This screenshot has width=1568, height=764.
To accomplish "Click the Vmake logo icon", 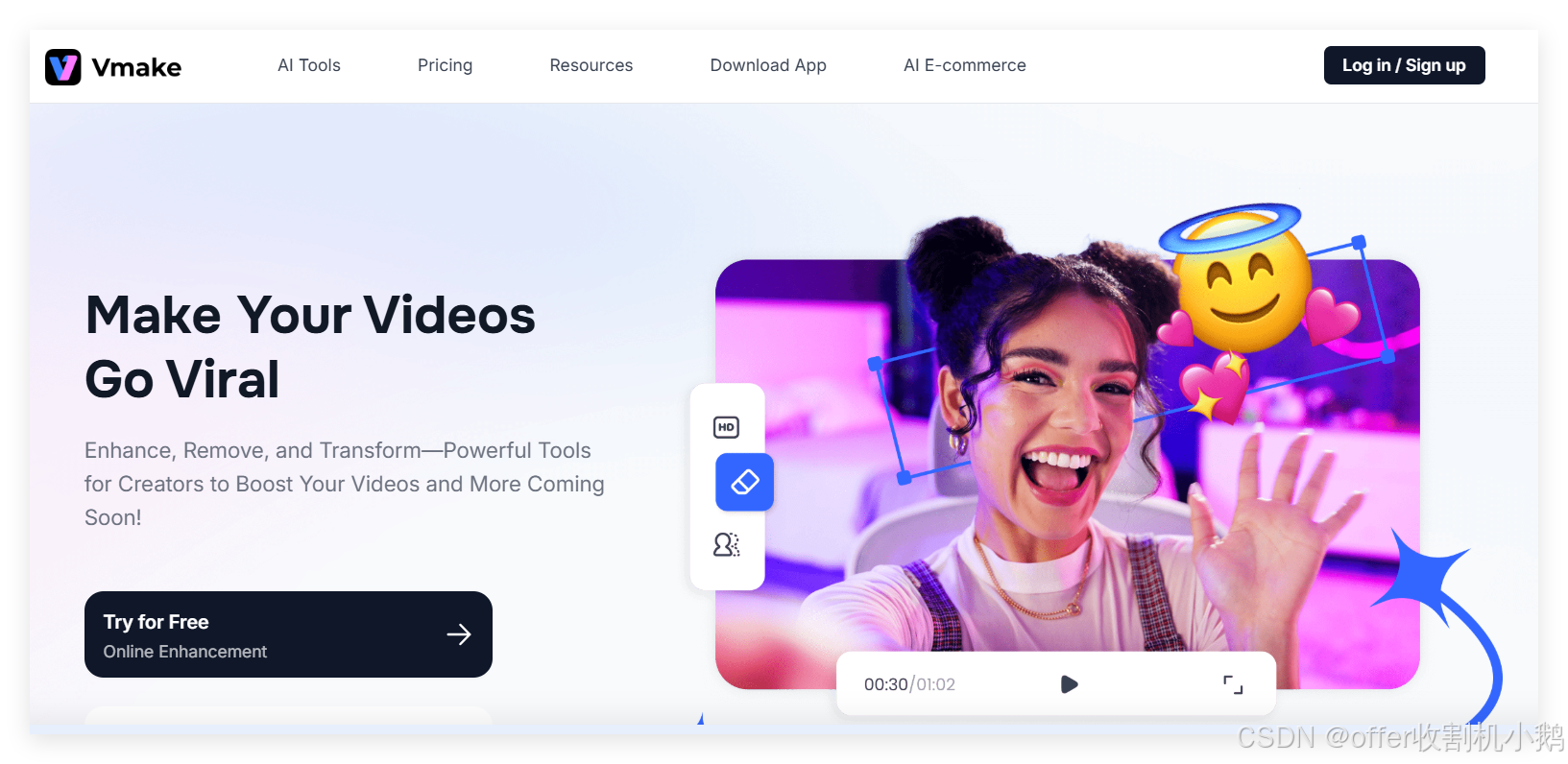I will point(63,67).
